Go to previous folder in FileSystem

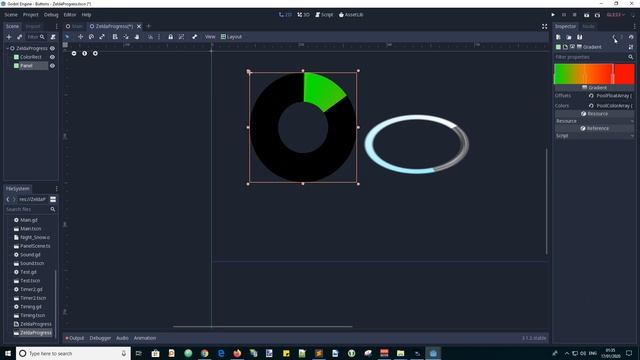point(8,199)
